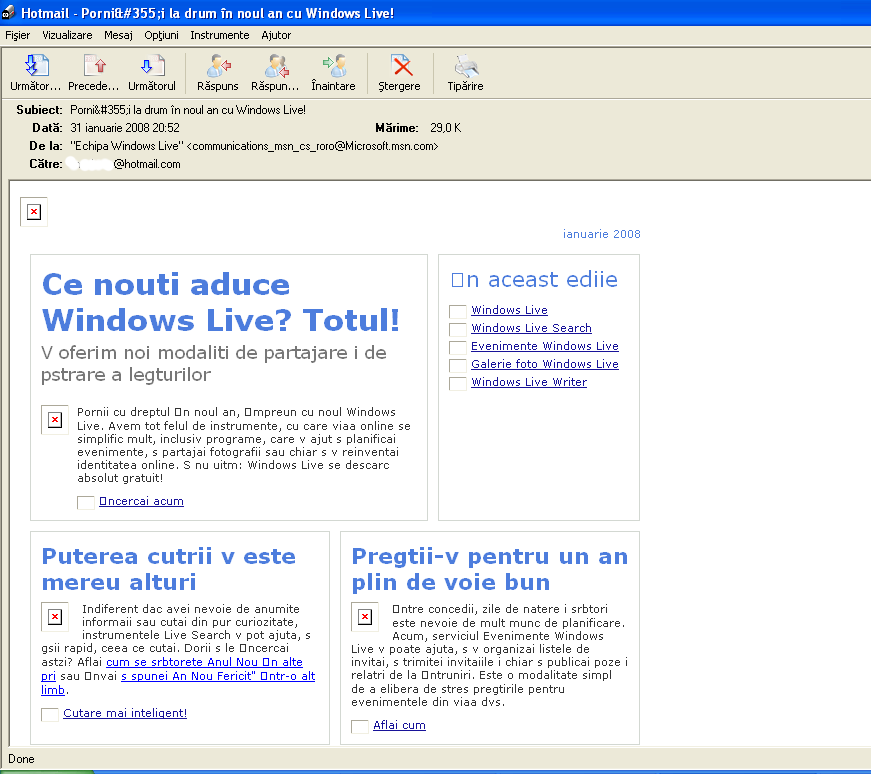
Task: Open the Instrumente menu
Action: (220, 35)
